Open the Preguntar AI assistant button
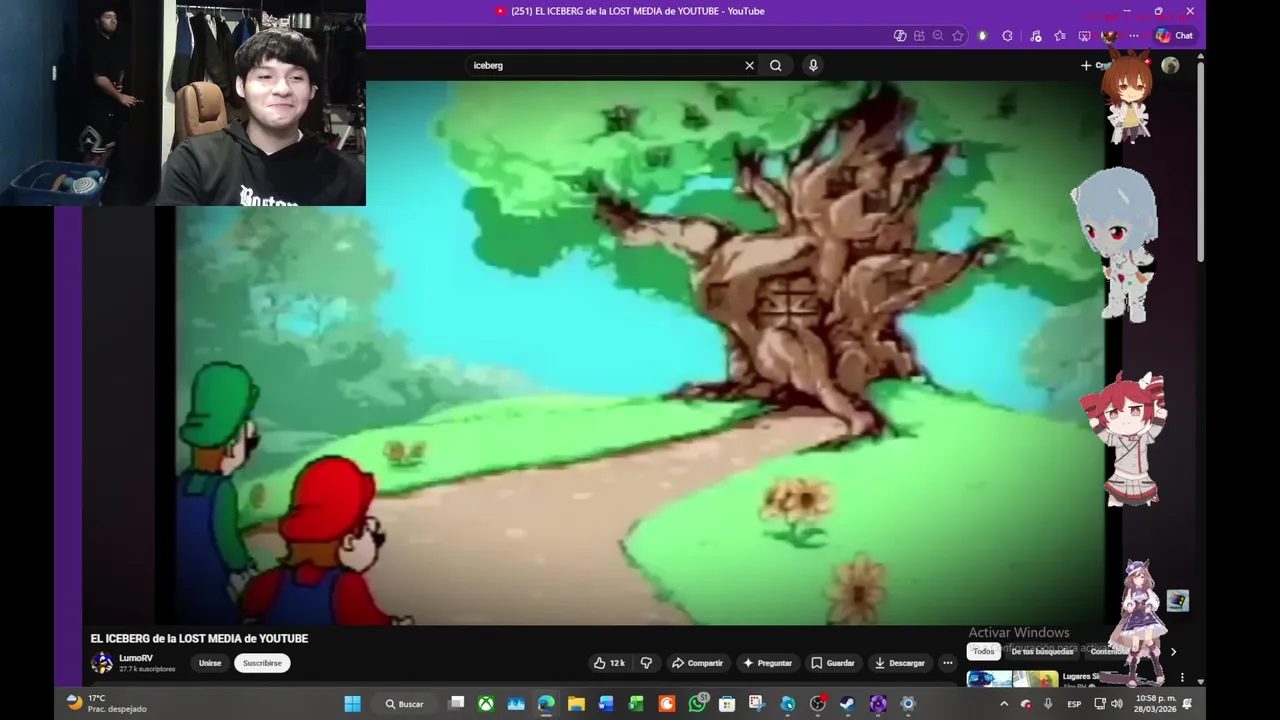The height and width of the screenshot is (720, 1280). [767, 663]
